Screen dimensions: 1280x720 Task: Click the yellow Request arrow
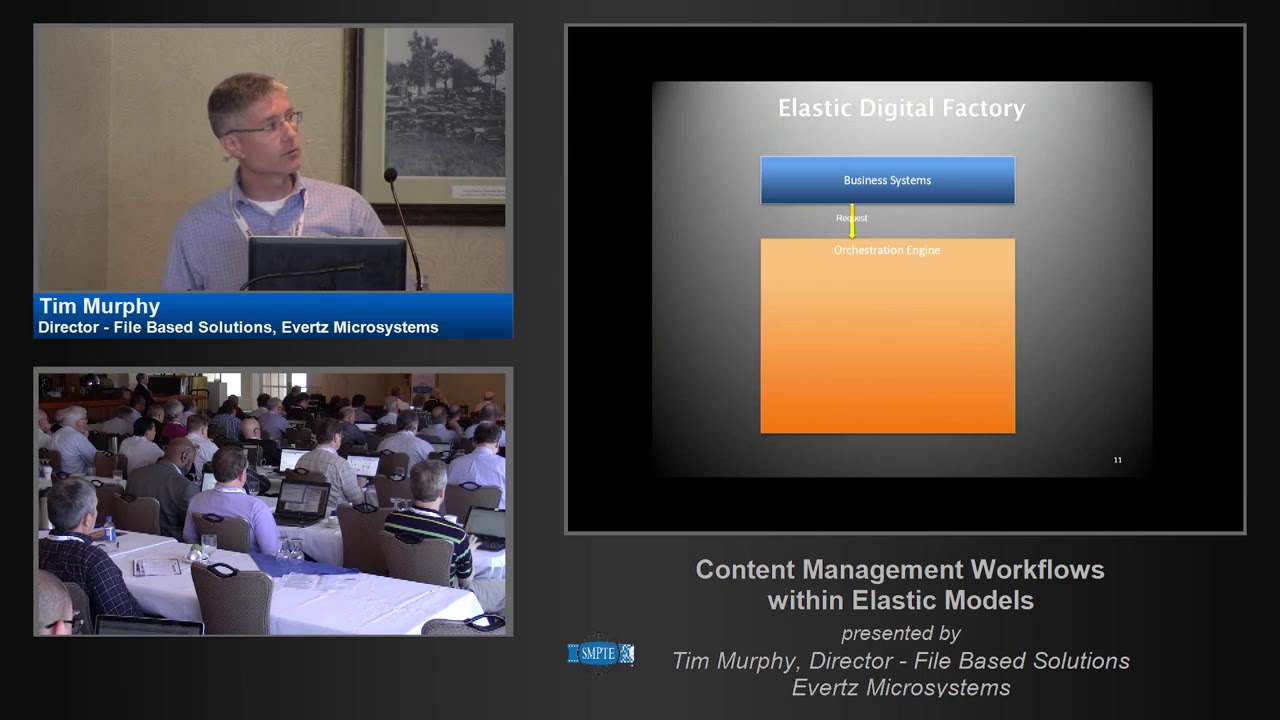tap(852, 221)
